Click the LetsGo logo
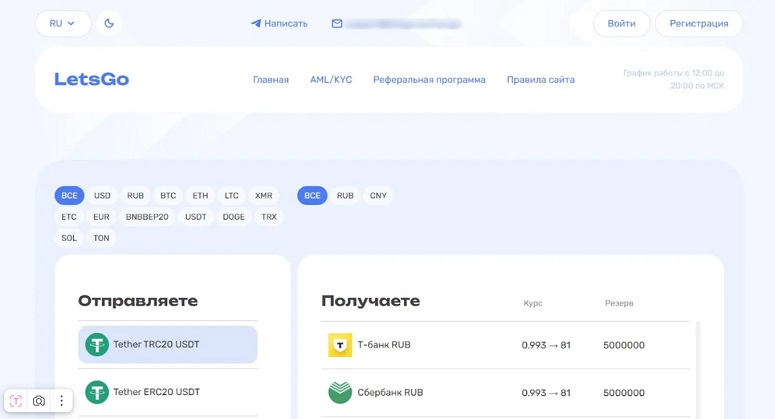 [x=91, y=79]
